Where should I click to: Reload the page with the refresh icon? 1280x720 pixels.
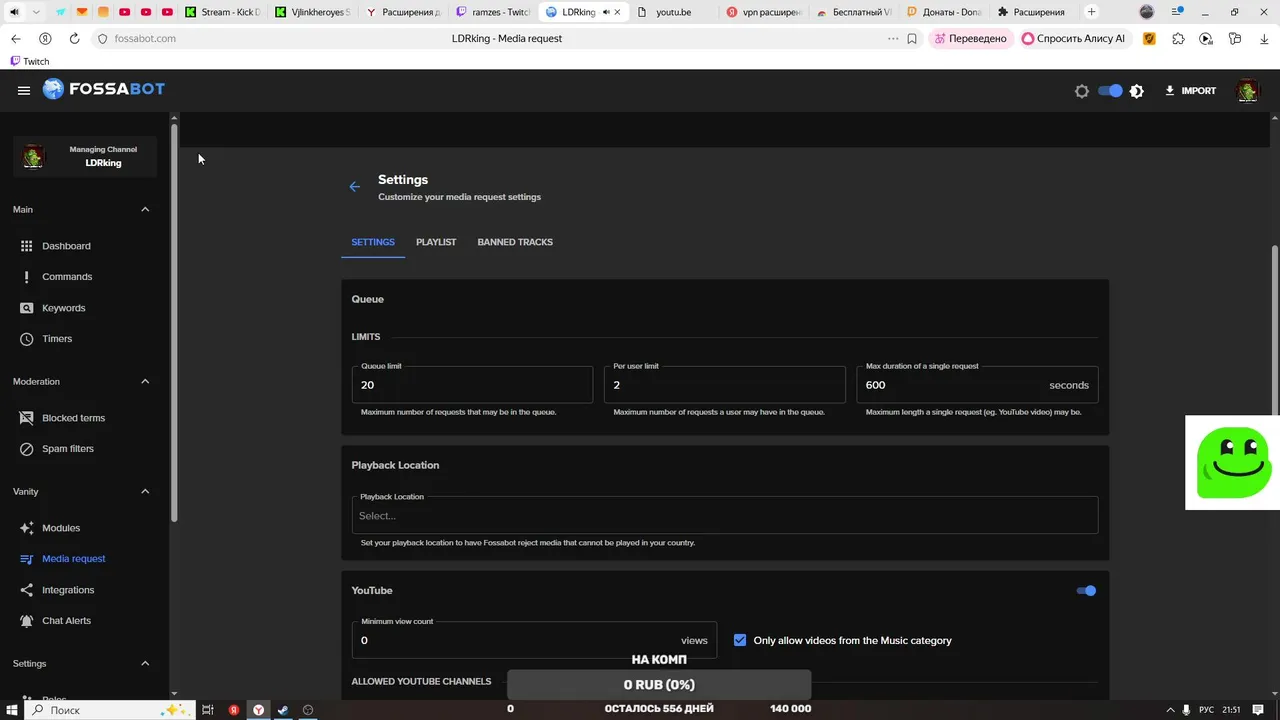[x=74, y=39]
